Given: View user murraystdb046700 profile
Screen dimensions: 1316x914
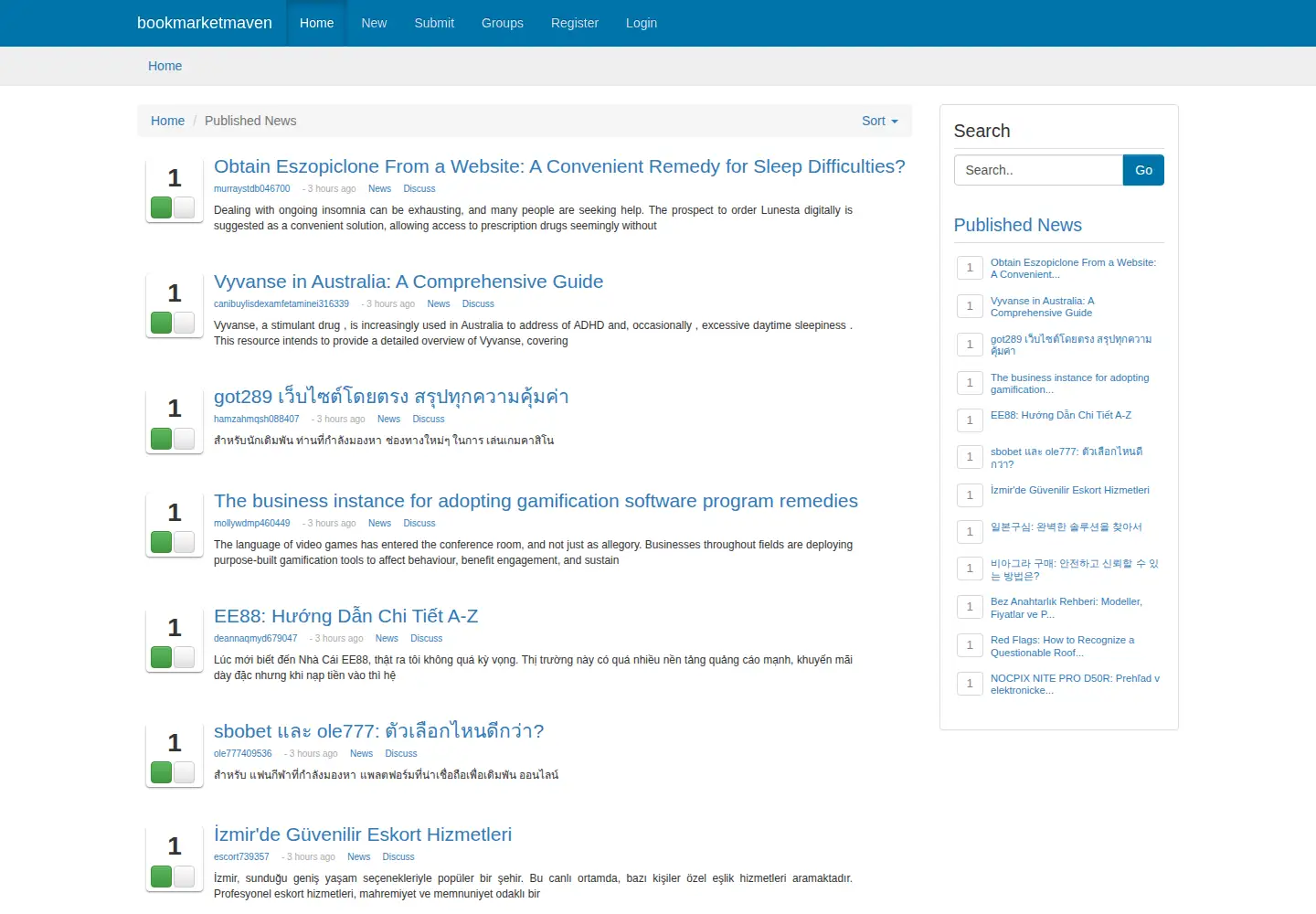Looking at the screenshot, I should [251, 189].
